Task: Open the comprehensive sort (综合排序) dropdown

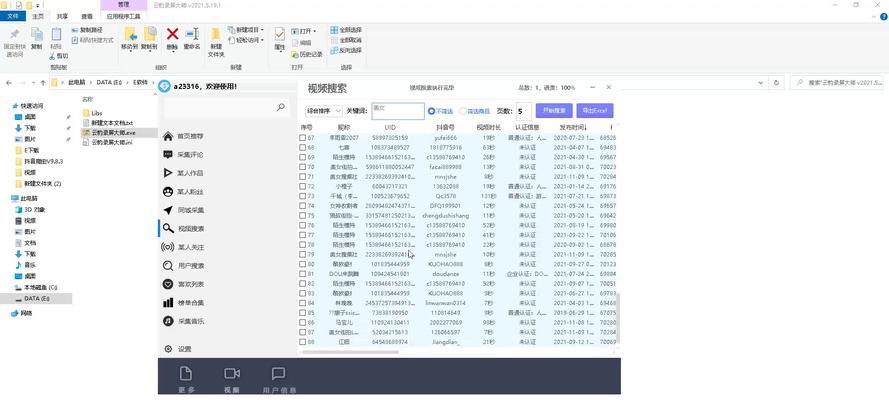Action: click(324, 111)
